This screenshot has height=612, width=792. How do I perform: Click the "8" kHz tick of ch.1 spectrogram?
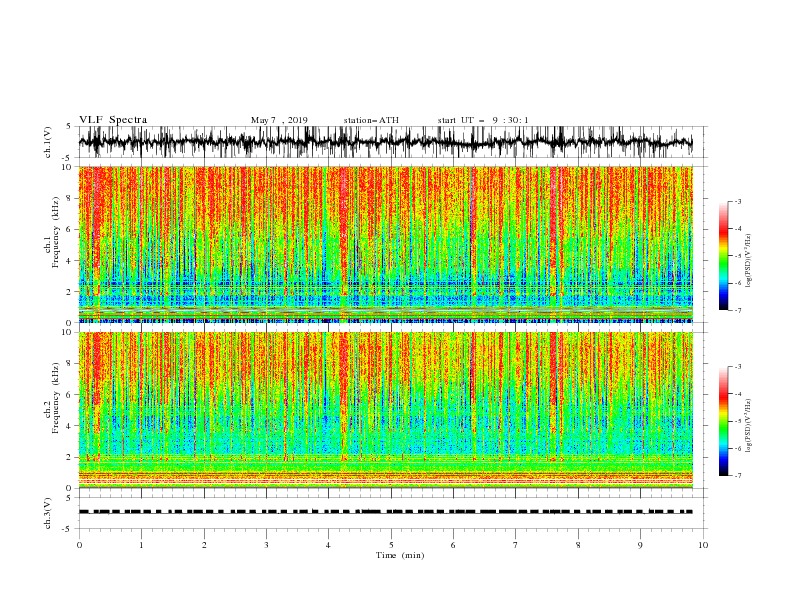[69, 198]
